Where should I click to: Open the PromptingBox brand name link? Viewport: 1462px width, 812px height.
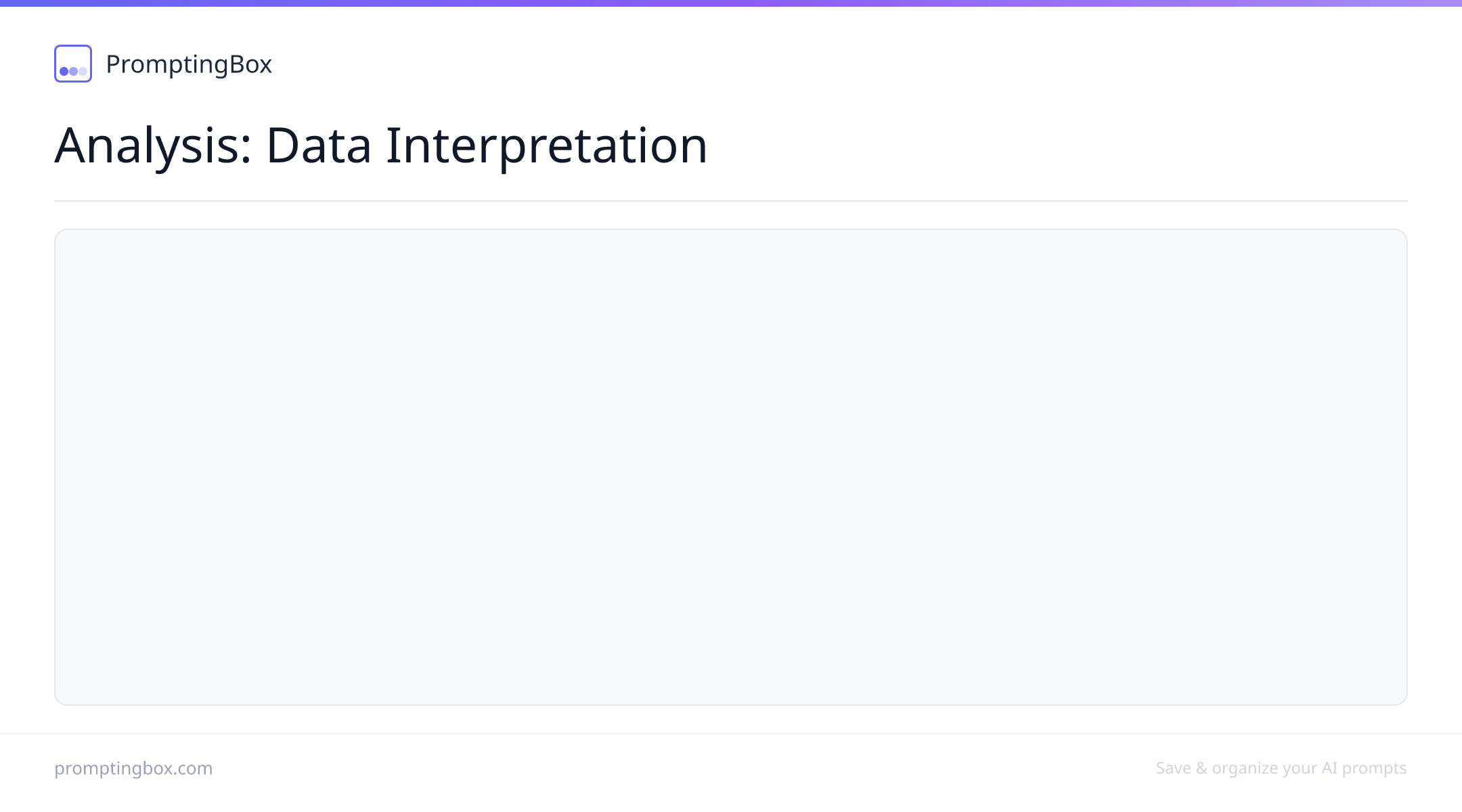pos(189,64)
